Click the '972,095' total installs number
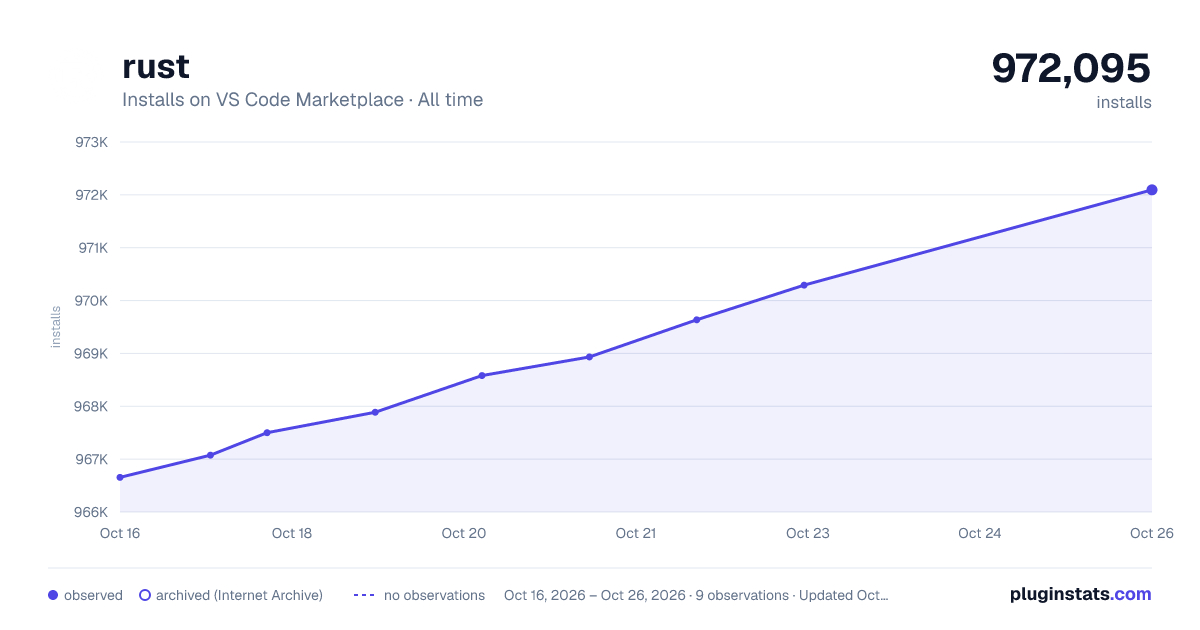This screenshot has width=1200, height=630. click(1071, 68)
